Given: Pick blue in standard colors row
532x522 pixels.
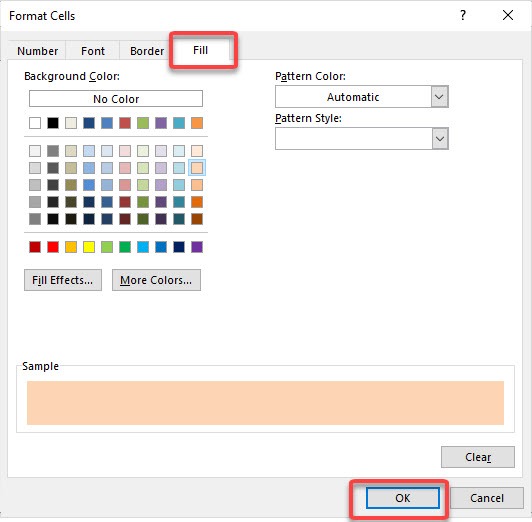Looking at the screenshot, I should click(161, 247).
